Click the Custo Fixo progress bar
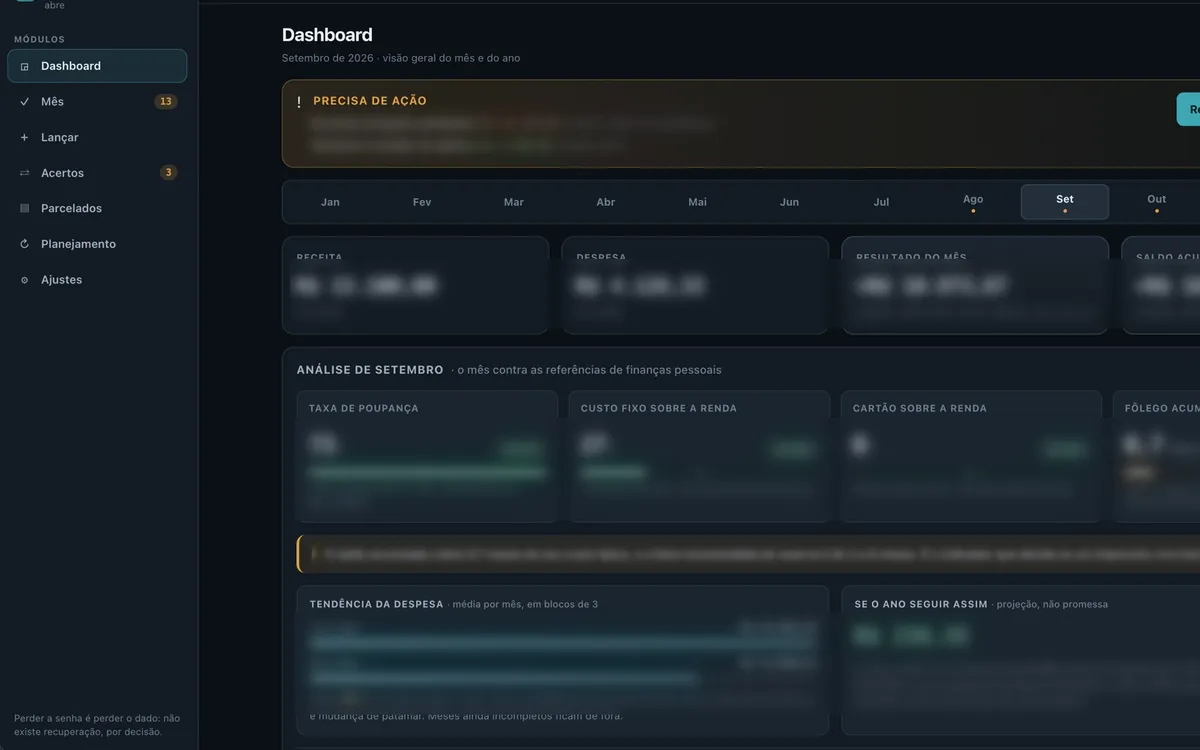Viewport: 1200px width, 750px height. coord(699,472)
